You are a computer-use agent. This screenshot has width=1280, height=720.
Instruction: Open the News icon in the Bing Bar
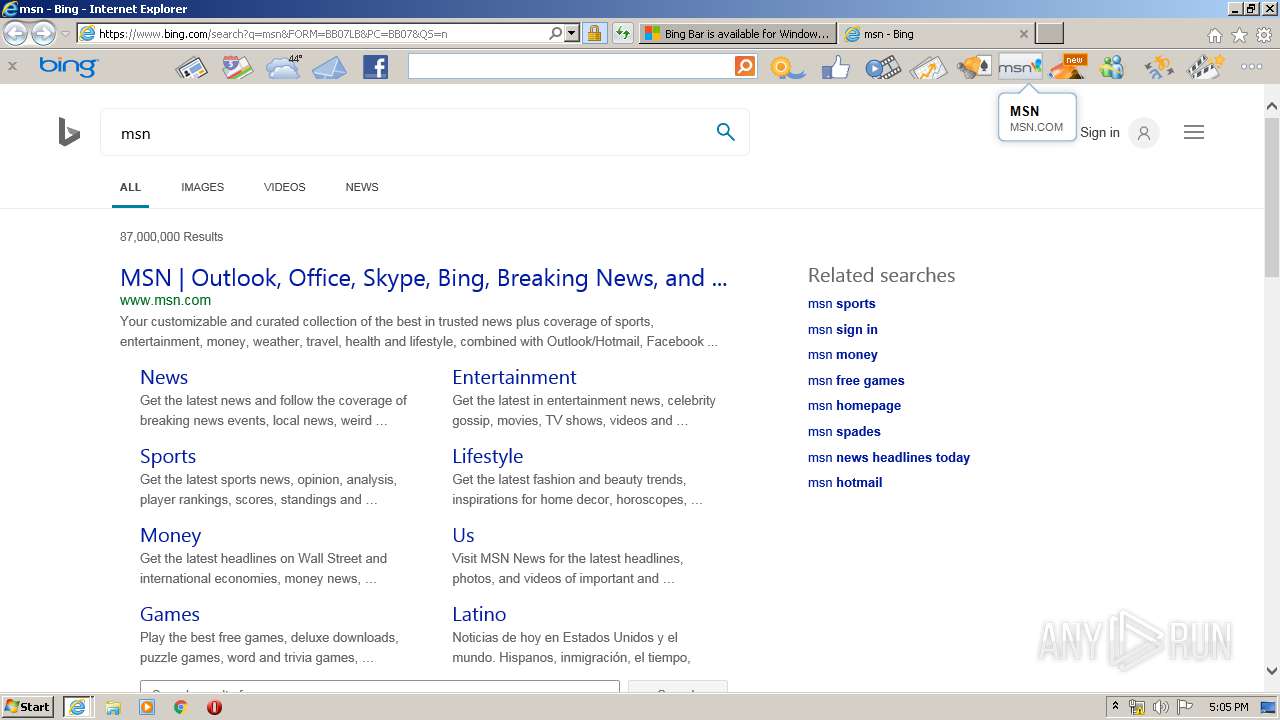tap(191, 68)
